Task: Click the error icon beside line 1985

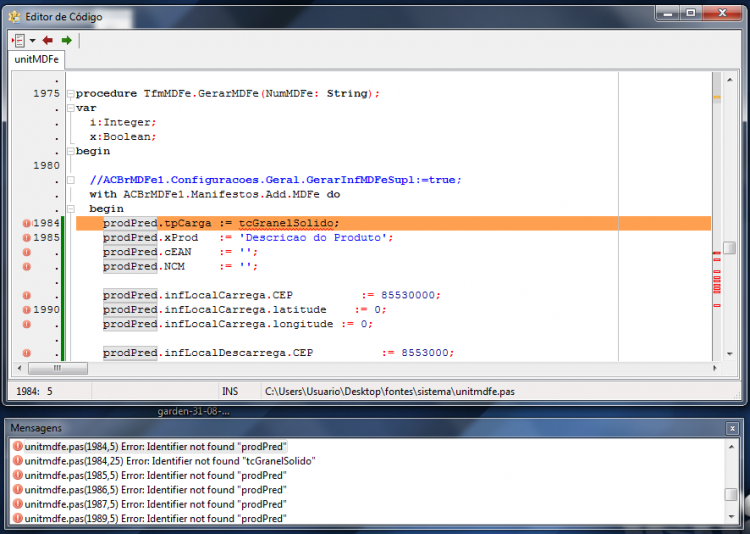Action: [x=27, y=237]
